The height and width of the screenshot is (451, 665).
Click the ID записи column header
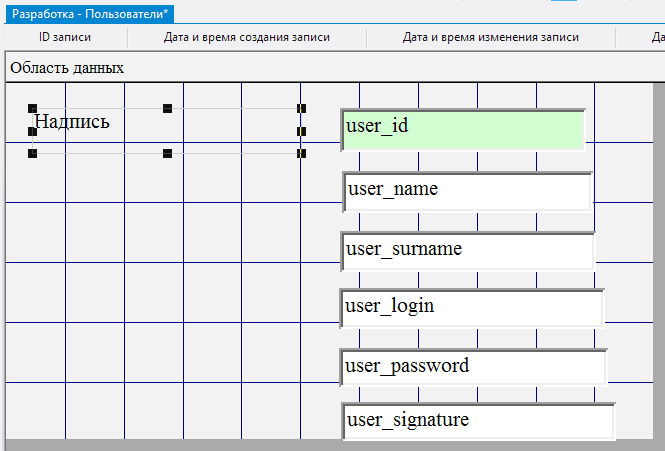tap(65, 38)
